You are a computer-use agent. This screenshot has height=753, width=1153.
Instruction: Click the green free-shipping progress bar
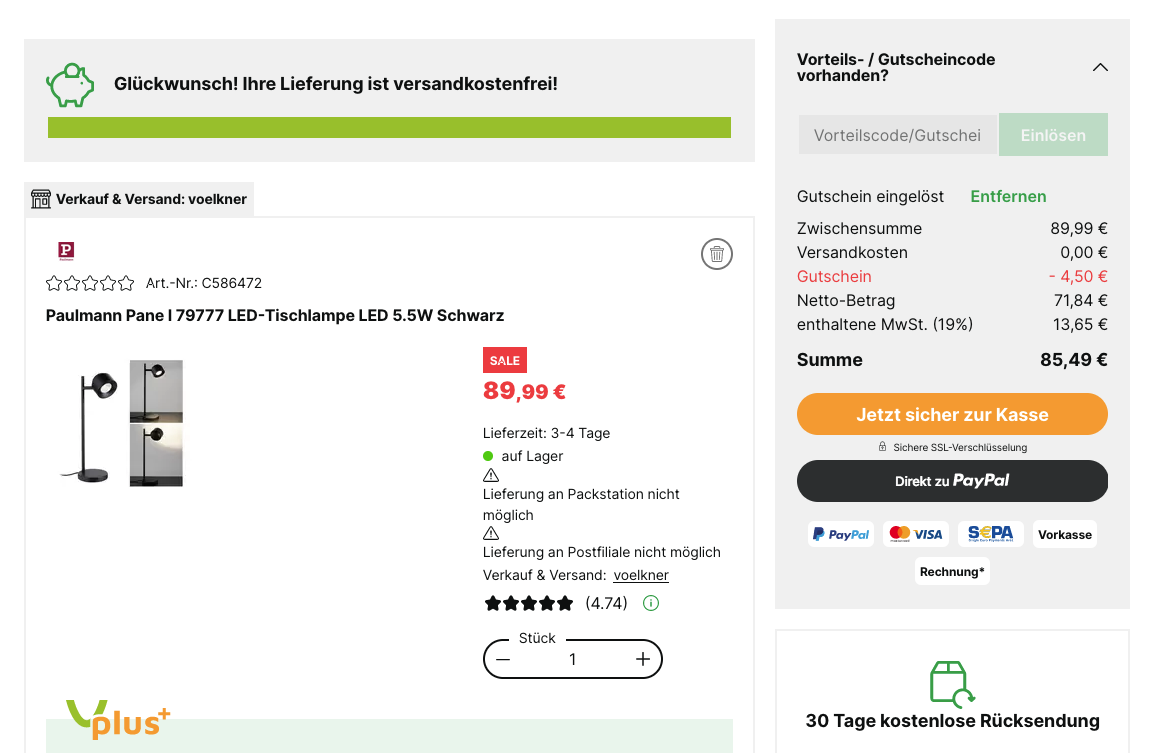[389, 128]
